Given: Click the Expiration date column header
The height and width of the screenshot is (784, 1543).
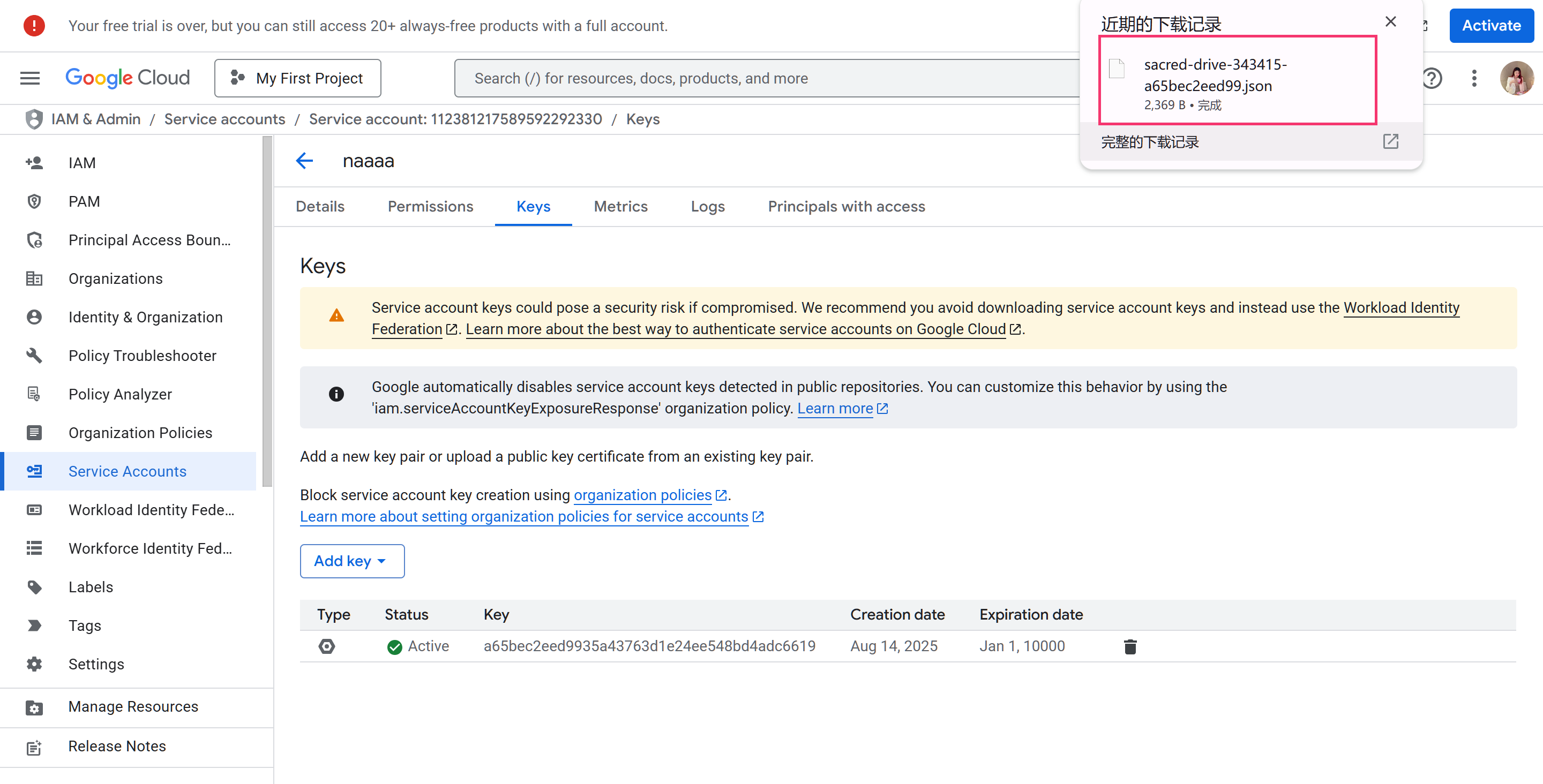Looking at the screenshot, I should point(1031,614).
